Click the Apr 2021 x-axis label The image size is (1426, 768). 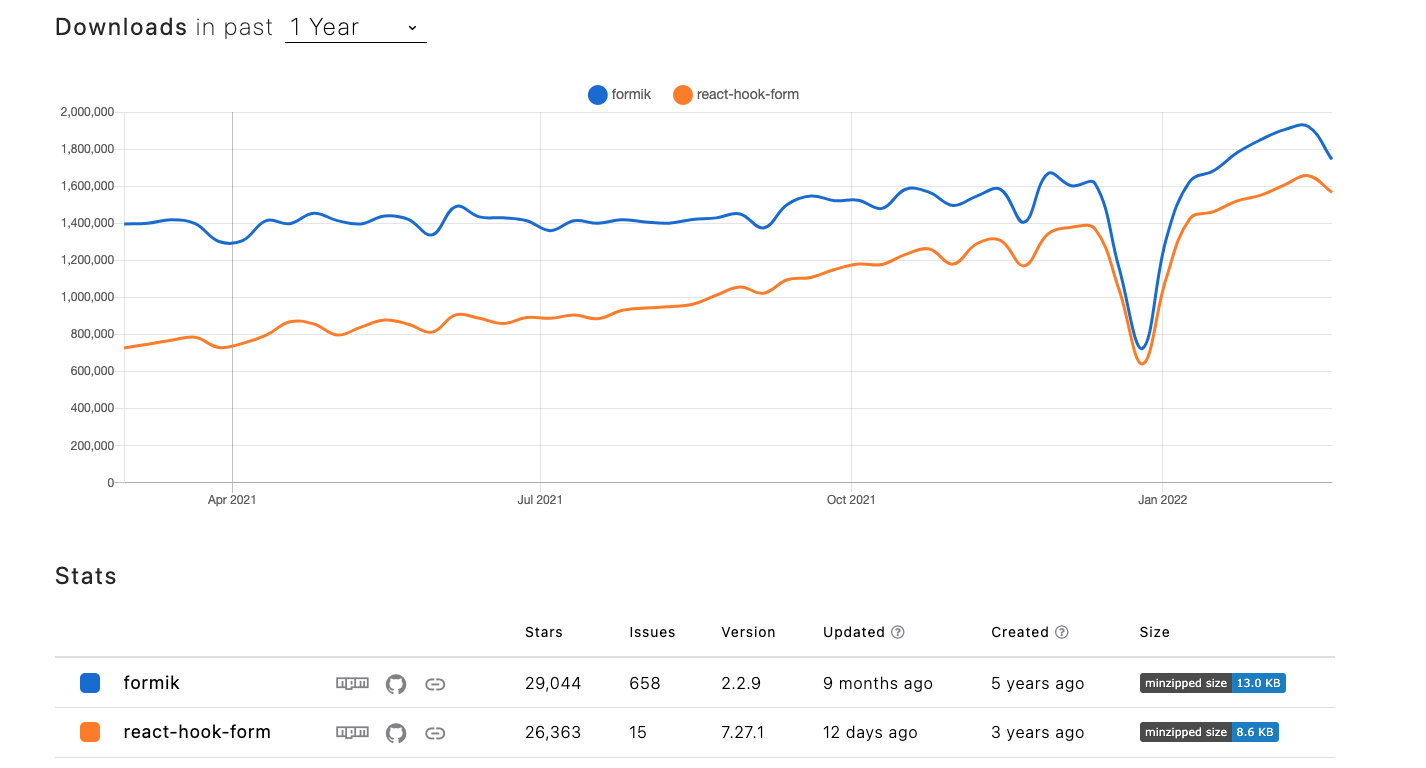coord(232,500)
